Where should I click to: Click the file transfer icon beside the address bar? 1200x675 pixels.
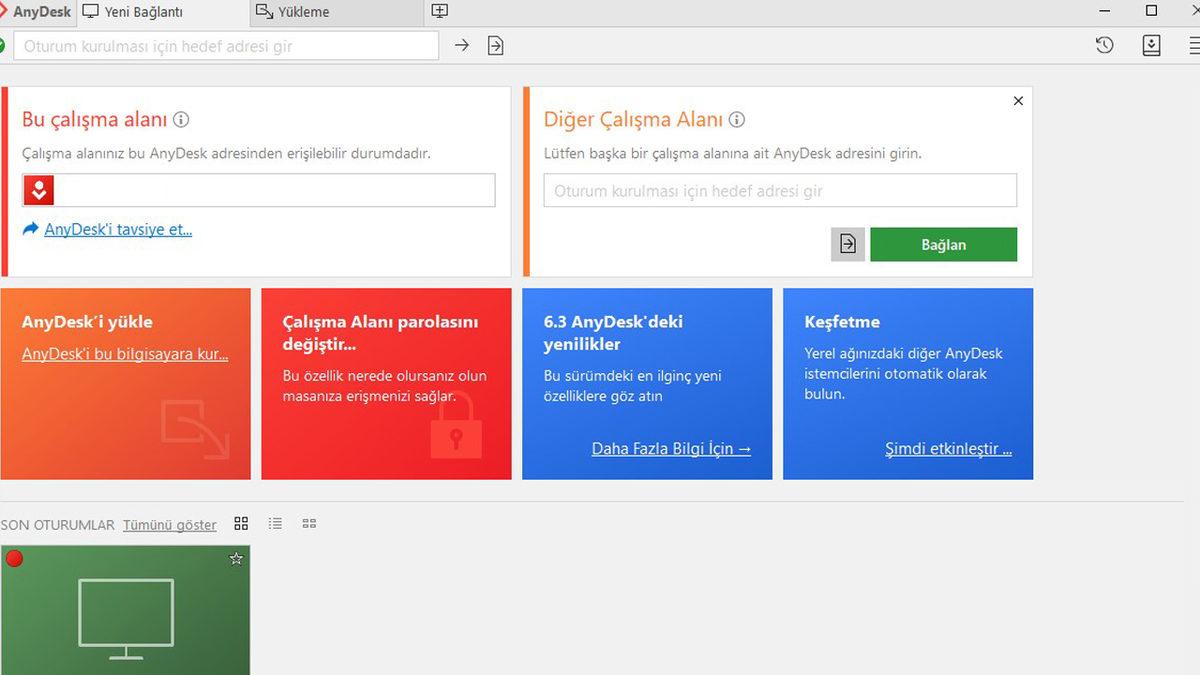click(495, 45)
